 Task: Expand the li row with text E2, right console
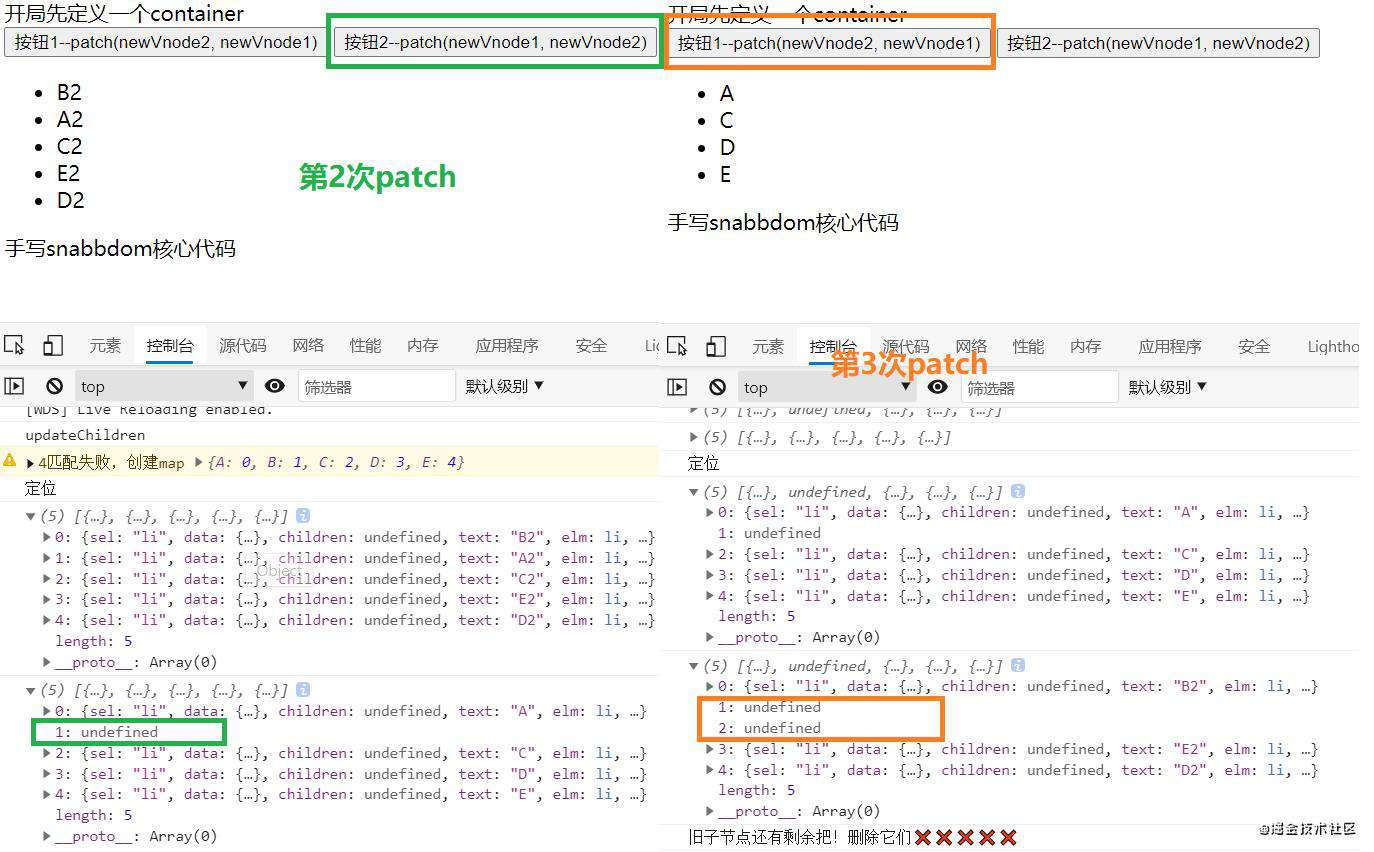tap(710, 749)
